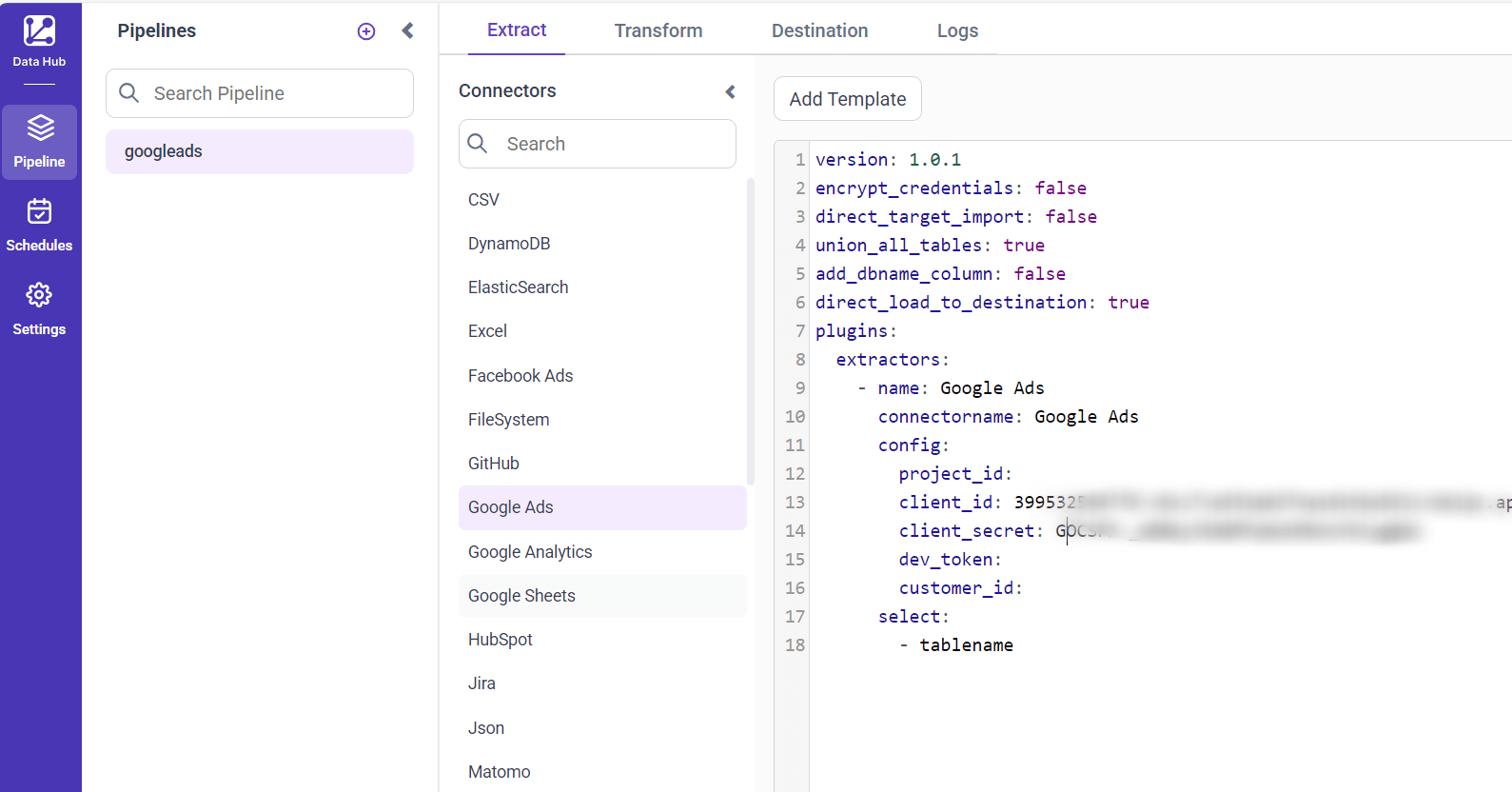Select the googleads pipeline
This screenshot has width=1512, height=792.
pyautogui.click(x=260, y=151)
